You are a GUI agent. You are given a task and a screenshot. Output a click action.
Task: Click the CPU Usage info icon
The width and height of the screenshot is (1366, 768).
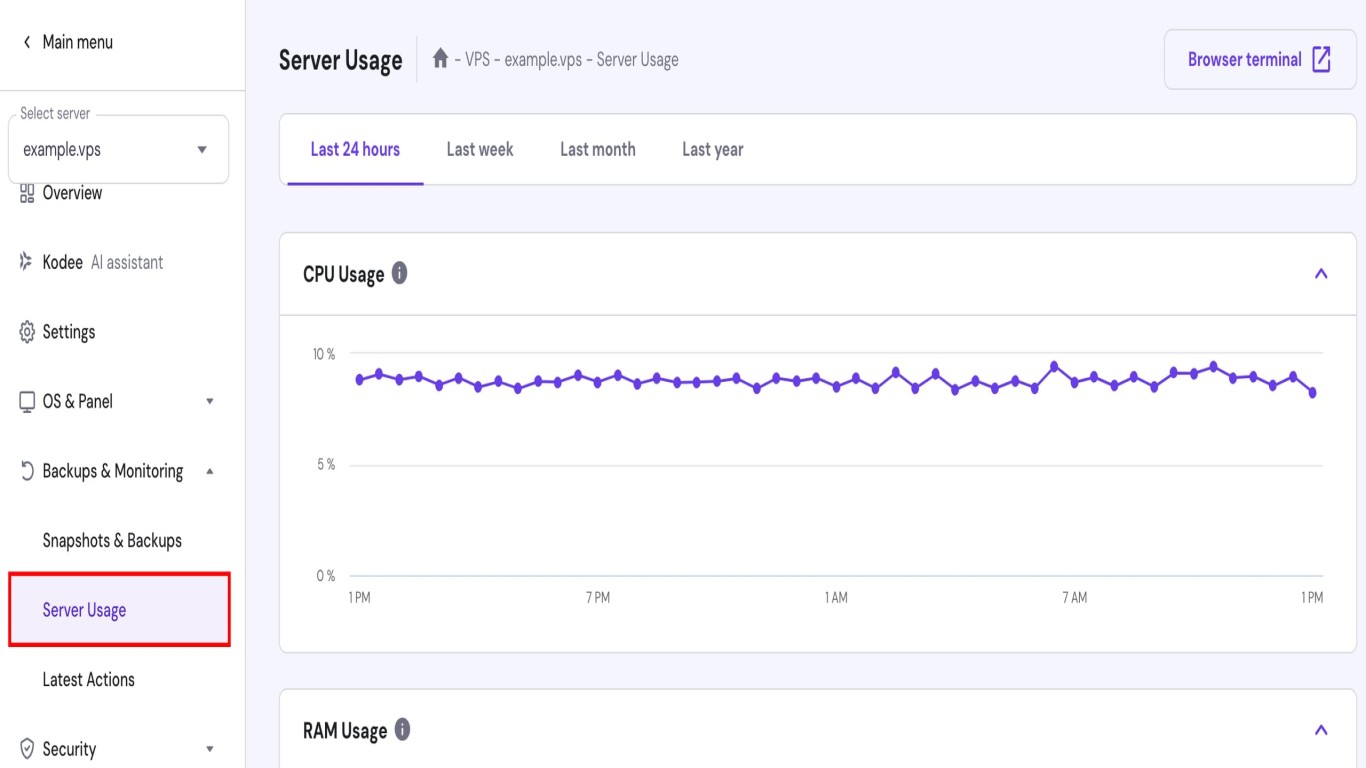tap(399, 273)
